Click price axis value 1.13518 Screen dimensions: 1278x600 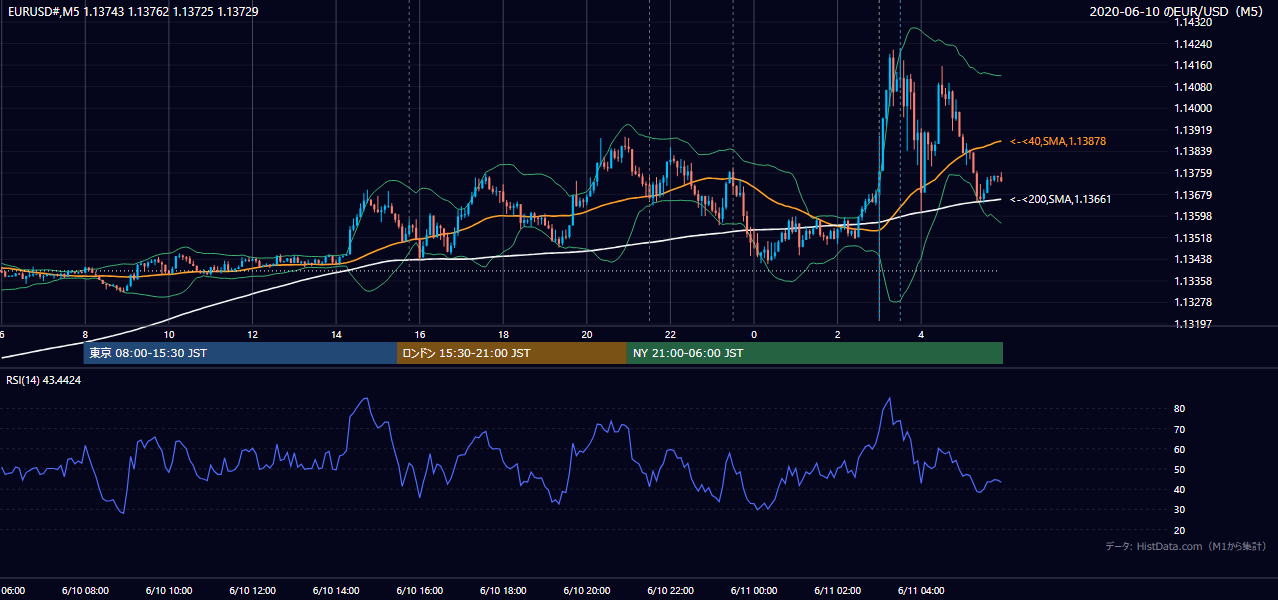(1192, 238)
